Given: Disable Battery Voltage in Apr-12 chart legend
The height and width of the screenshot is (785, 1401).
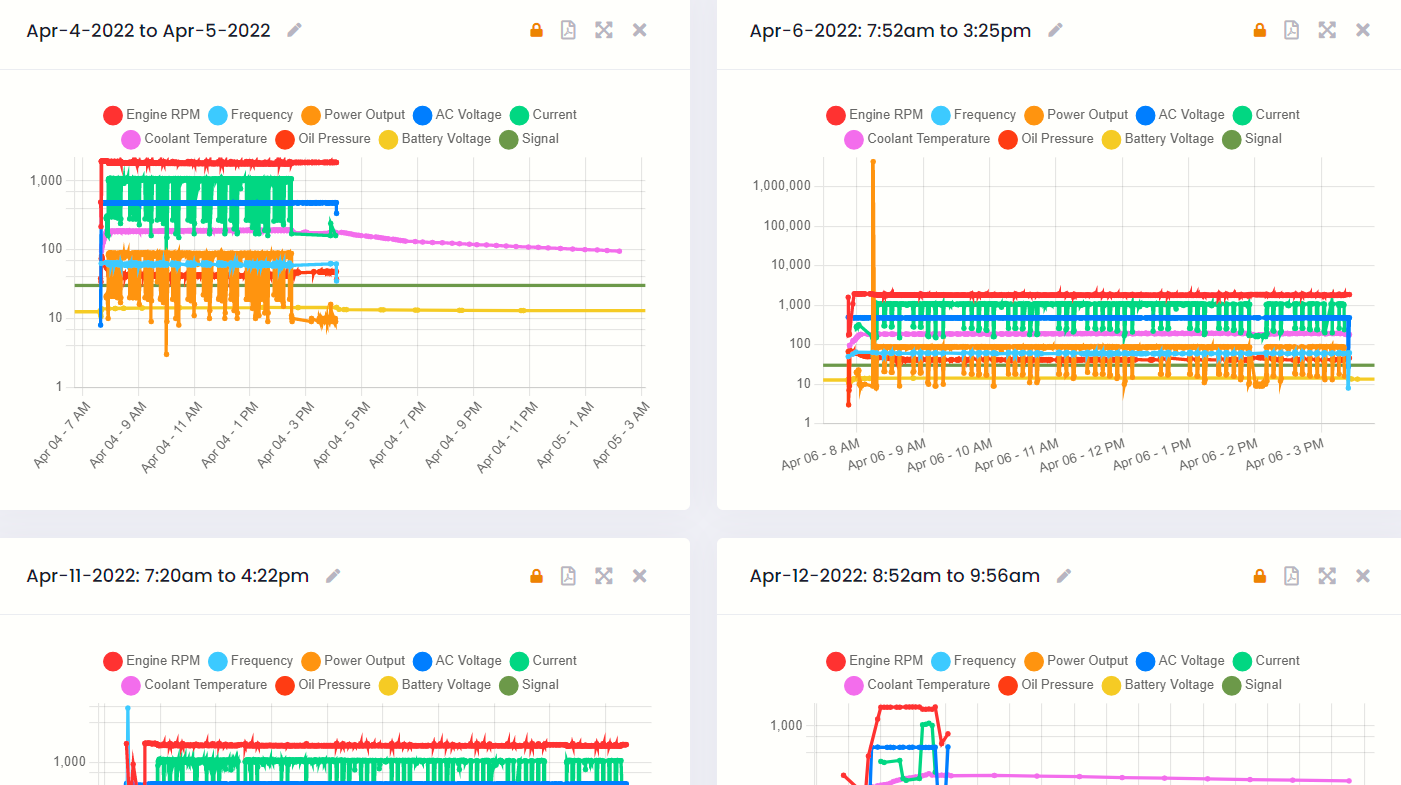Looking at the screenshot, I should click(x=1157, y=685).
